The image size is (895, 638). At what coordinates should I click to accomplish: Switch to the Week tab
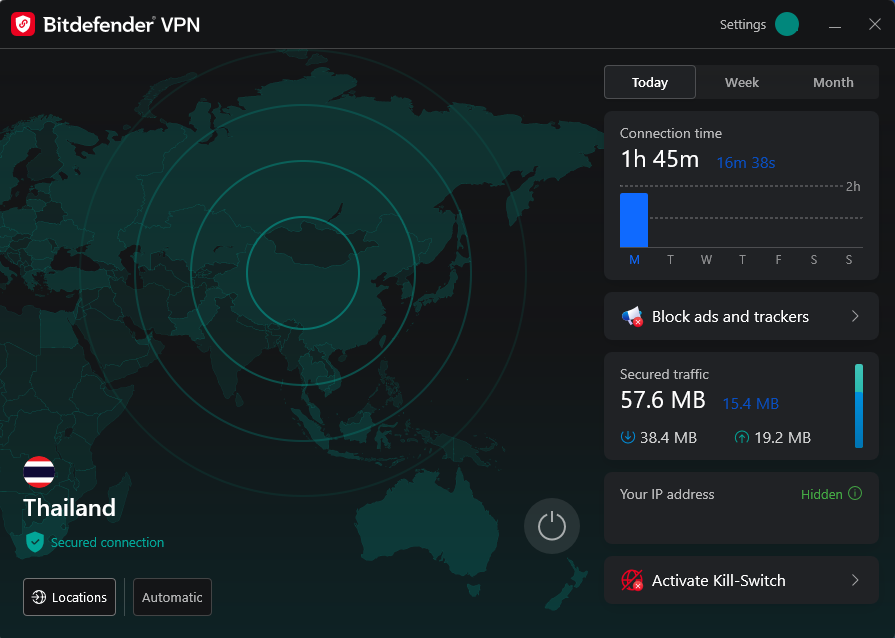click(741, 82)
